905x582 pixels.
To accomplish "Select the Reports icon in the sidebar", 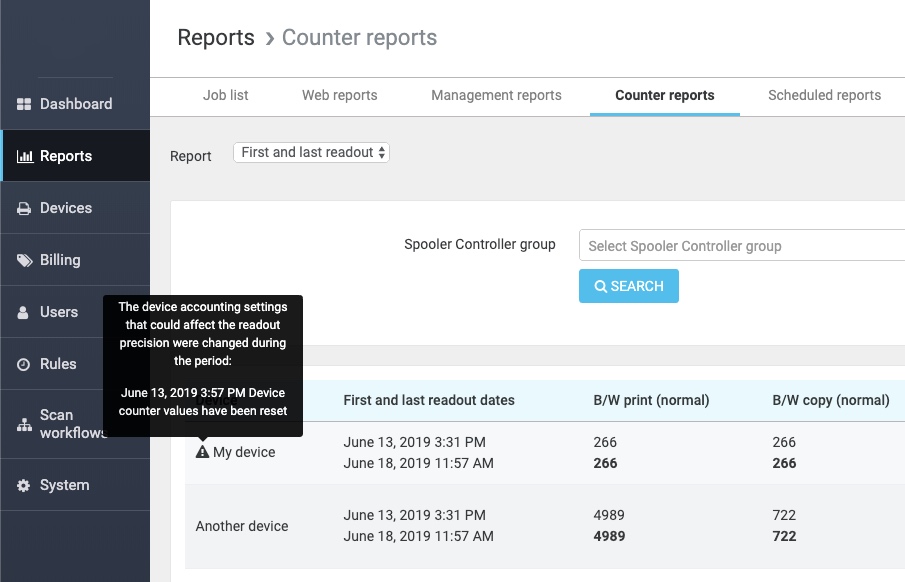I will [24, 155].
